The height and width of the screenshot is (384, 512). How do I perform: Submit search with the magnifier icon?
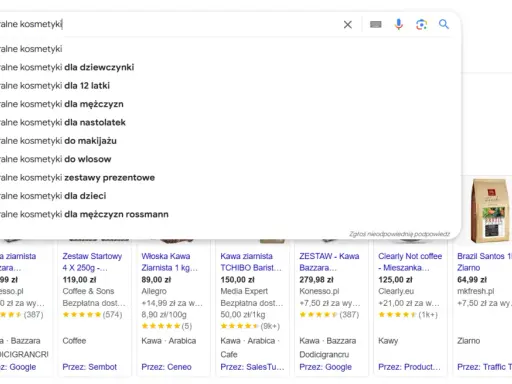(444, 24)
